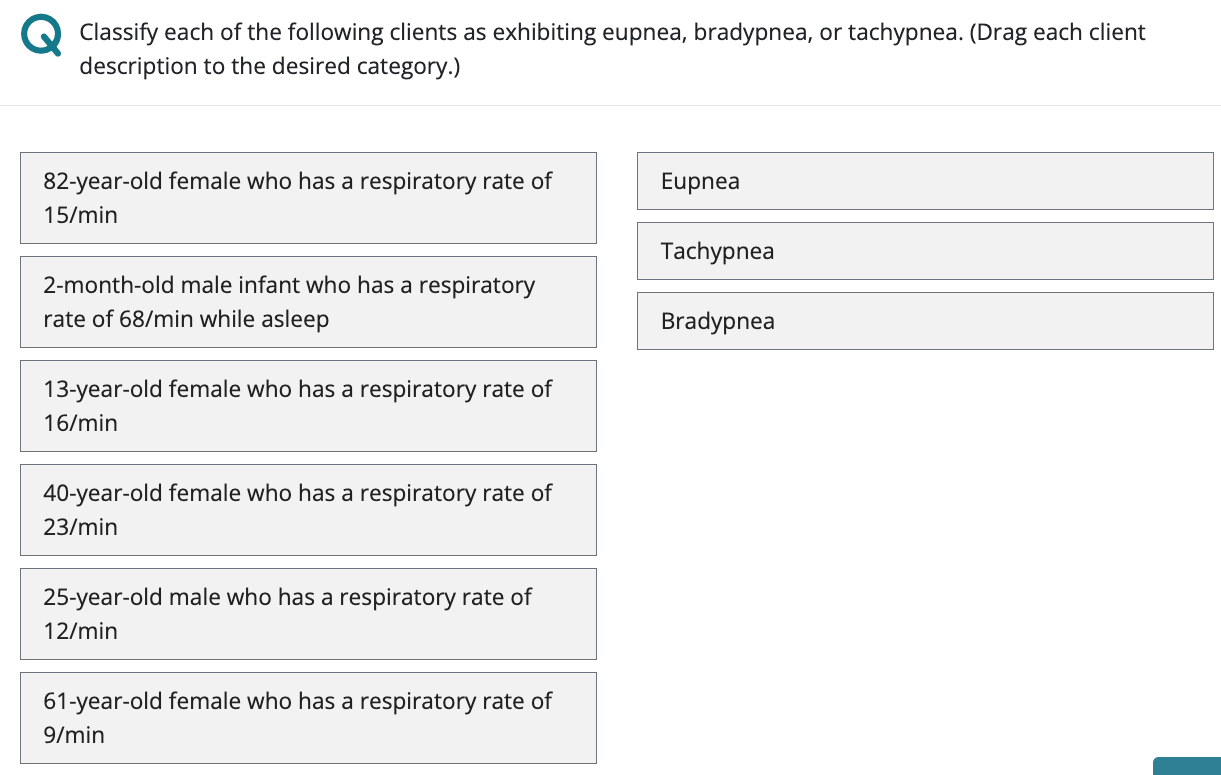The height and width of the screenshot is (775, 1221).
Task: Select the Bradypnea category box
Action: tap(925, 321)
